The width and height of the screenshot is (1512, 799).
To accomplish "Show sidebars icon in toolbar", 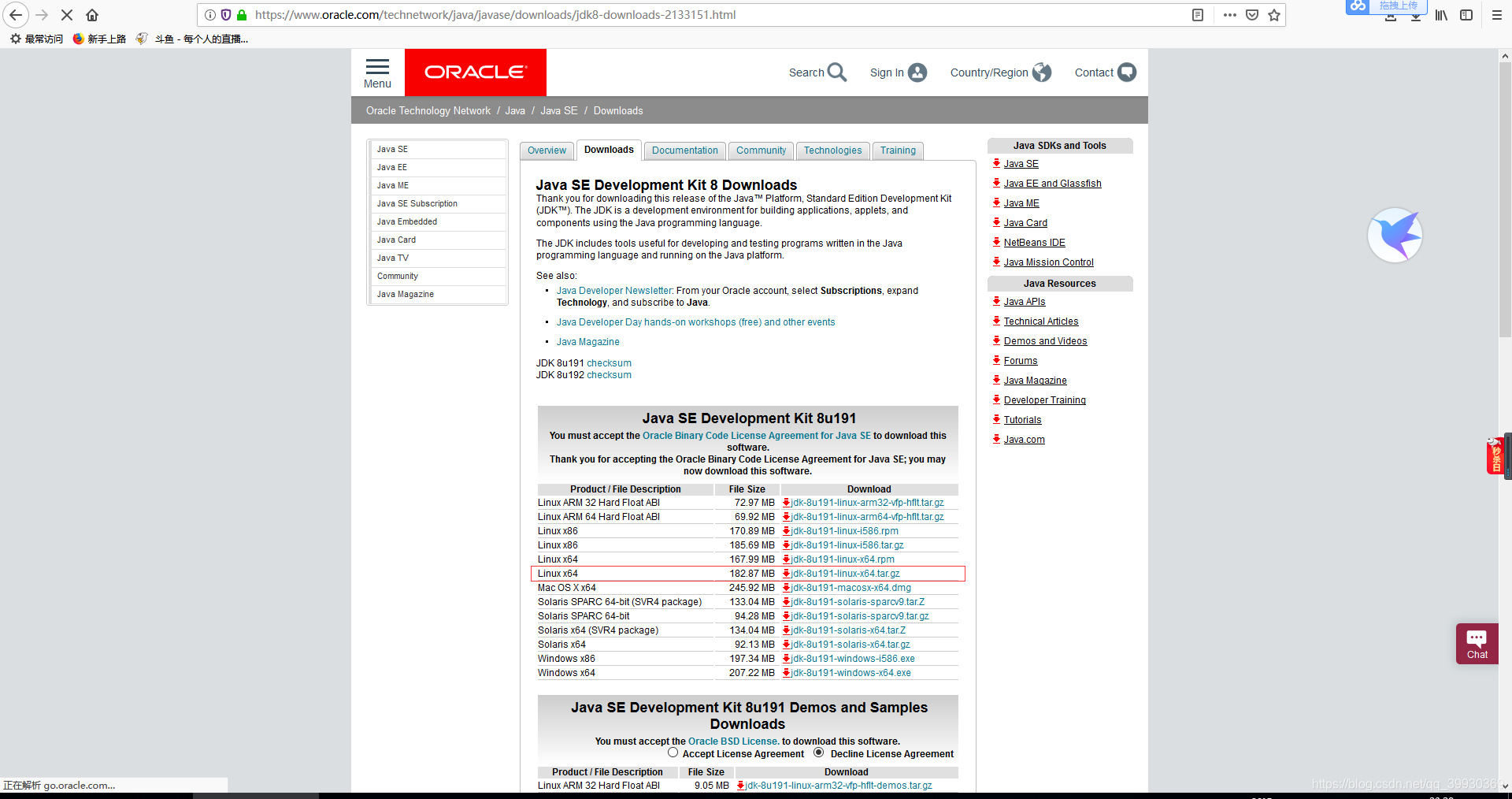I will click(1466, 15).
